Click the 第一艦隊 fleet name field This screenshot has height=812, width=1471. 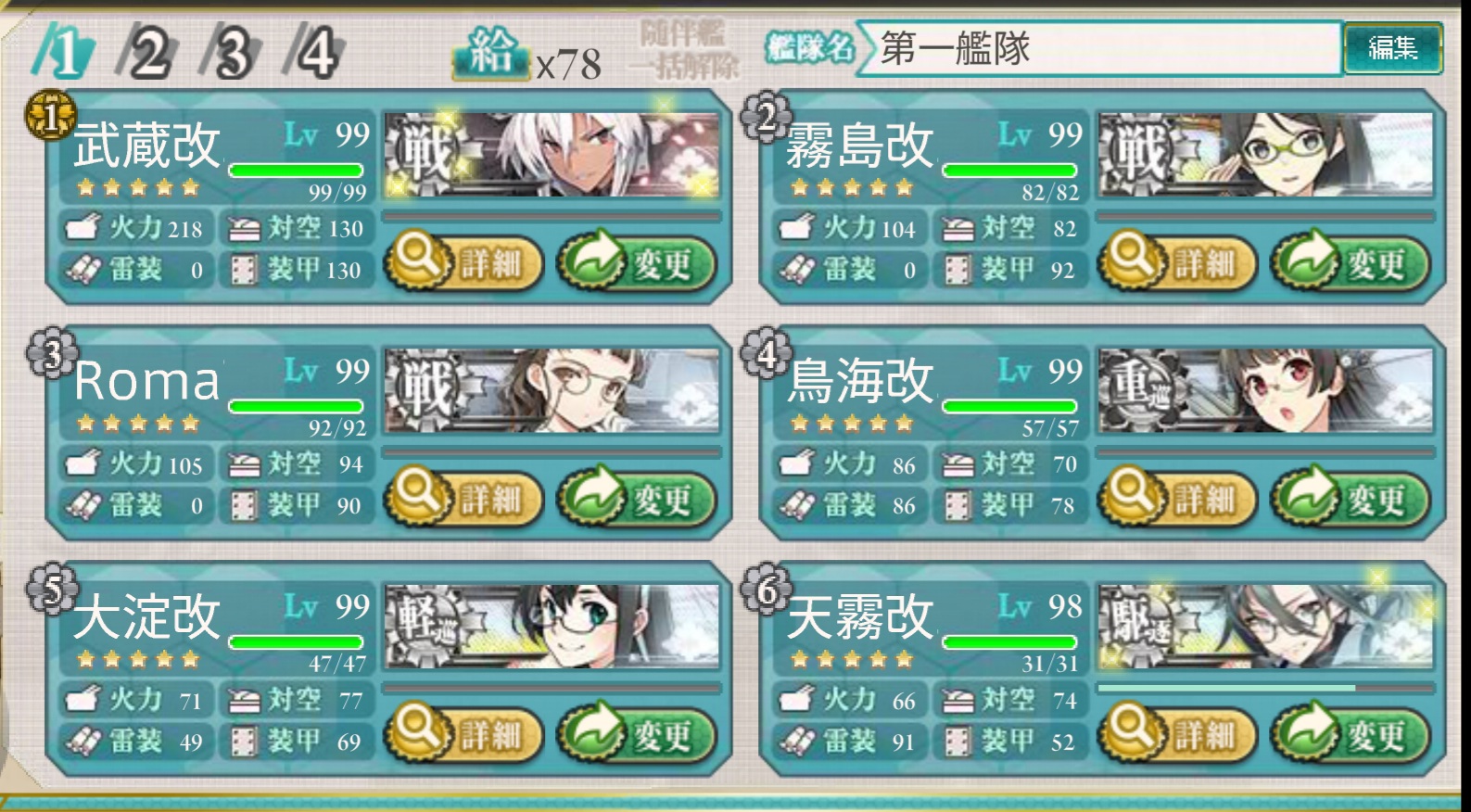coord(1101,47)
